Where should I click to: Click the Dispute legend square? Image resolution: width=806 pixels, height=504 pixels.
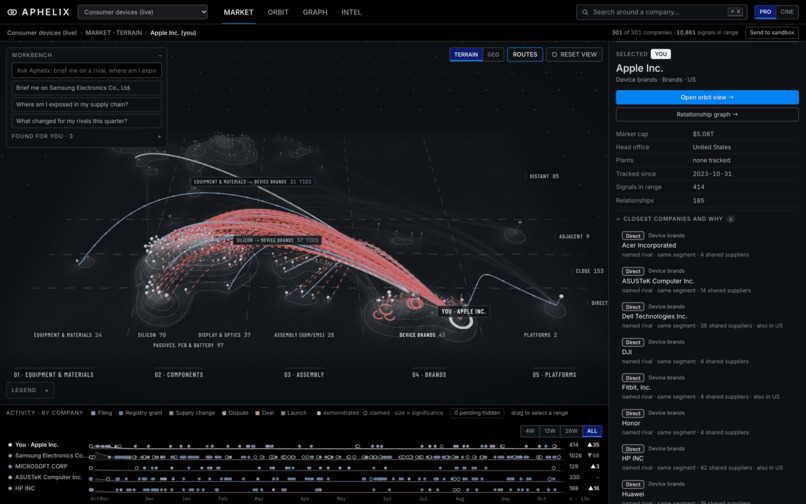[x=224, y=413]
